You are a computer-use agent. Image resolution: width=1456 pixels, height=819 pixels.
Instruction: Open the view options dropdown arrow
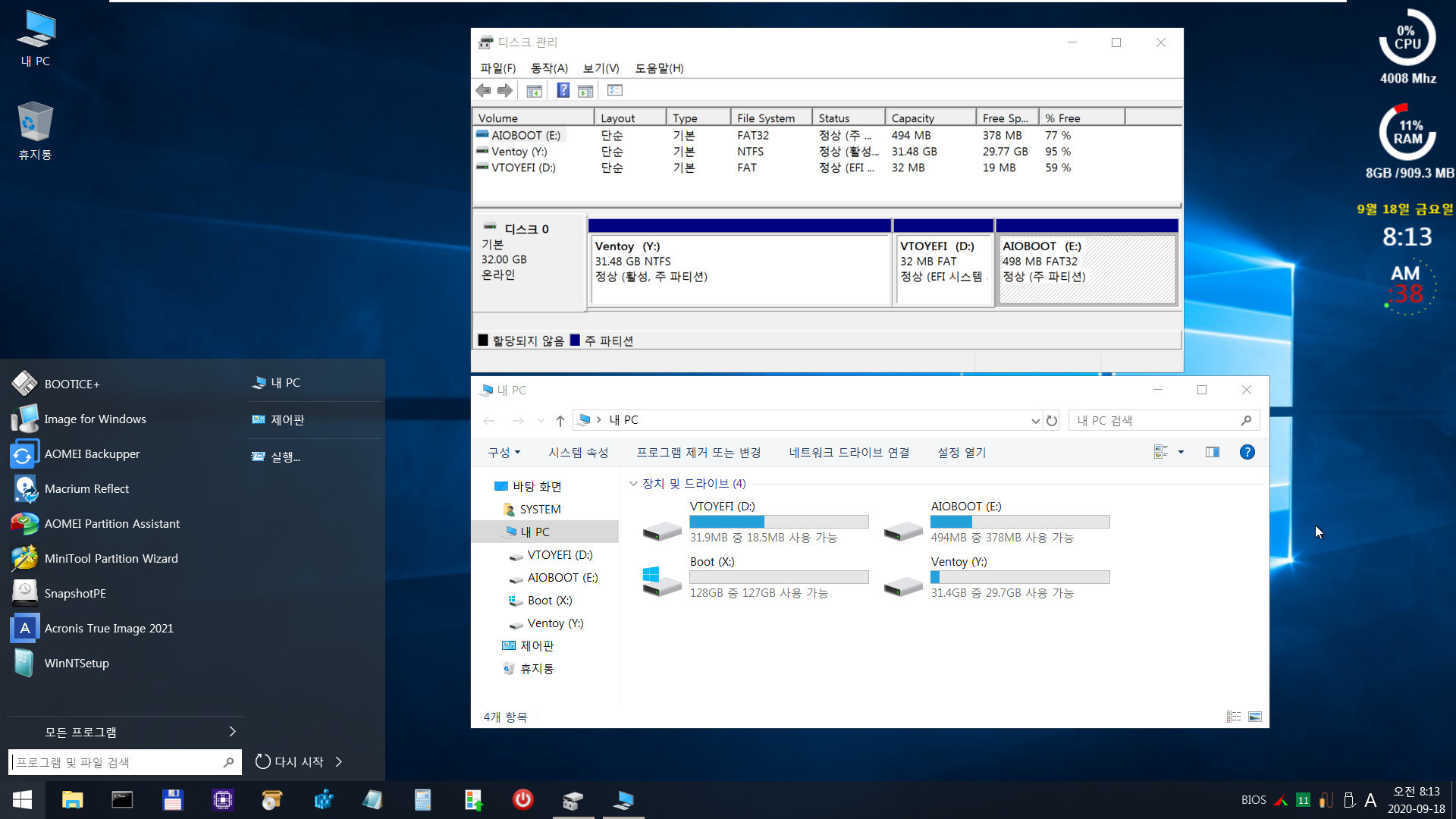coord(1181,453)
